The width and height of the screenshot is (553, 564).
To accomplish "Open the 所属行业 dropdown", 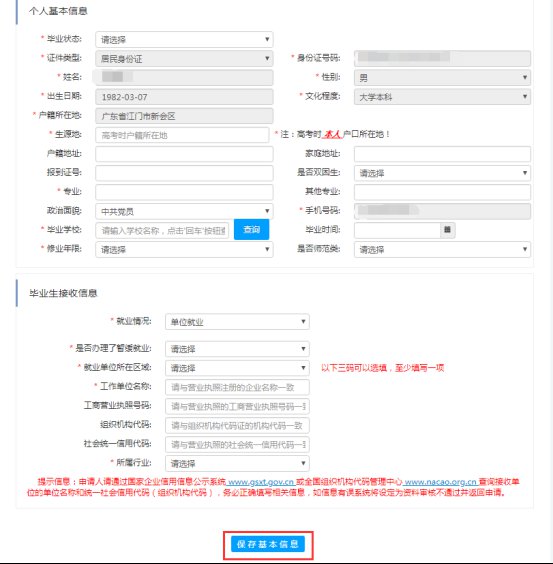I will click(x=237, y=463).
